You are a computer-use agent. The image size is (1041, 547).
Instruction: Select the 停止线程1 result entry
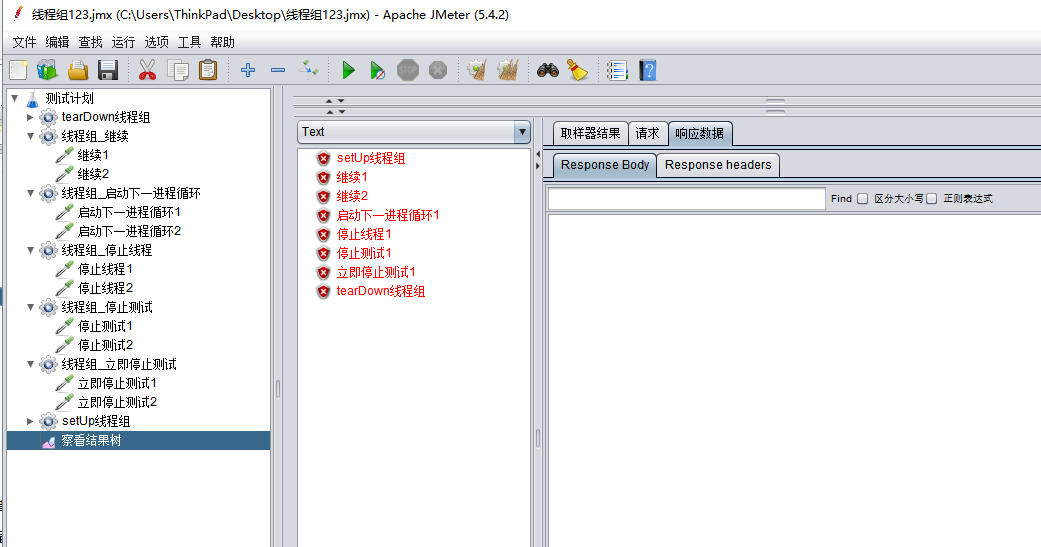point(364,234)
